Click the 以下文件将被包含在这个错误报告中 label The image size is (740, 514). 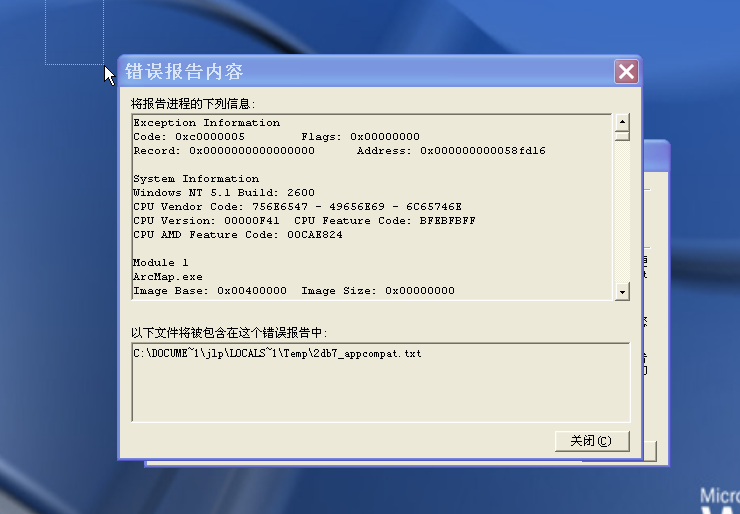(229, 333)
